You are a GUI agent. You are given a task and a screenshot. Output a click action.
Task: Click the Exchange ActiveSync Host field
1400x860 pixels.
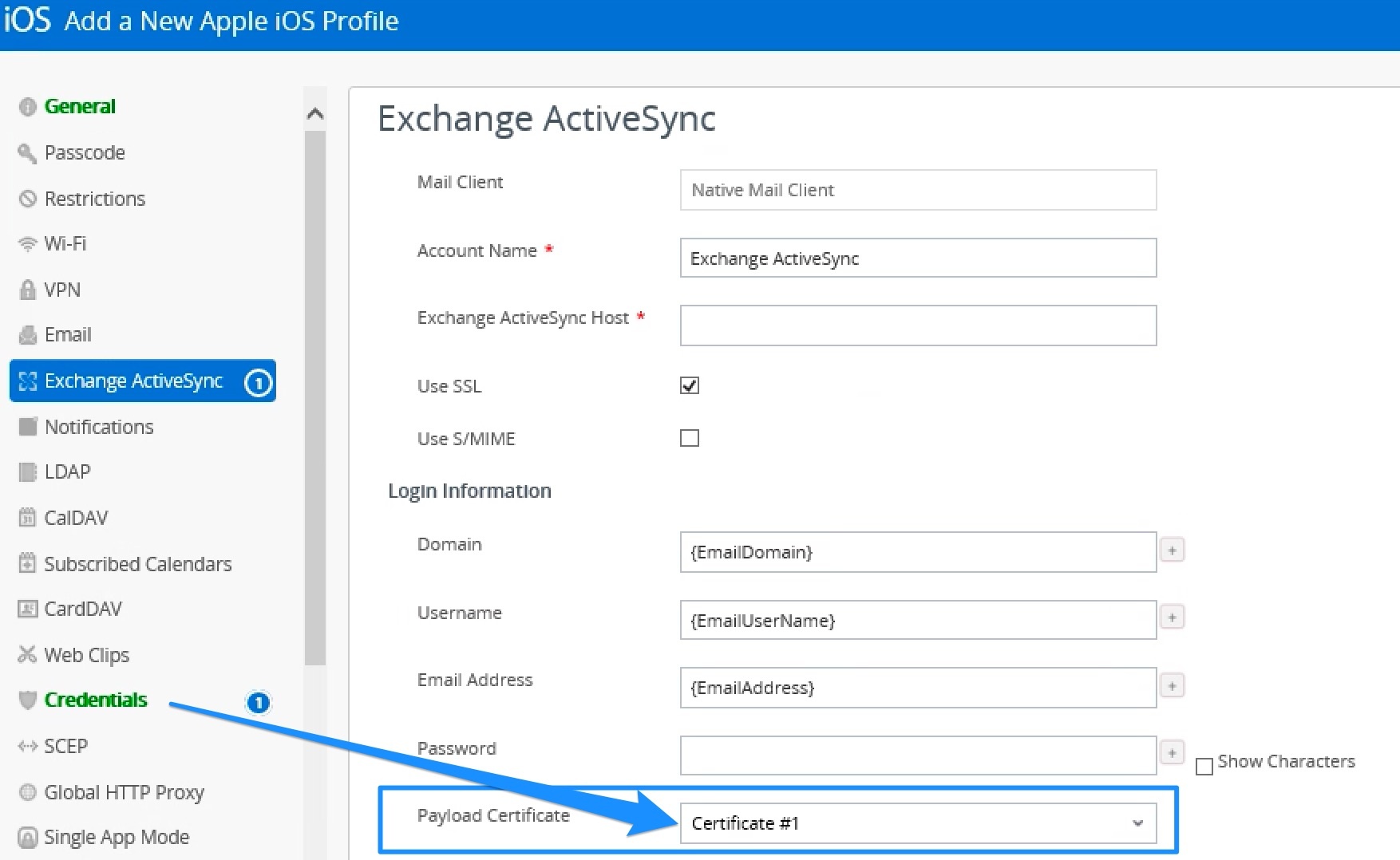click(x=918, y=325)
